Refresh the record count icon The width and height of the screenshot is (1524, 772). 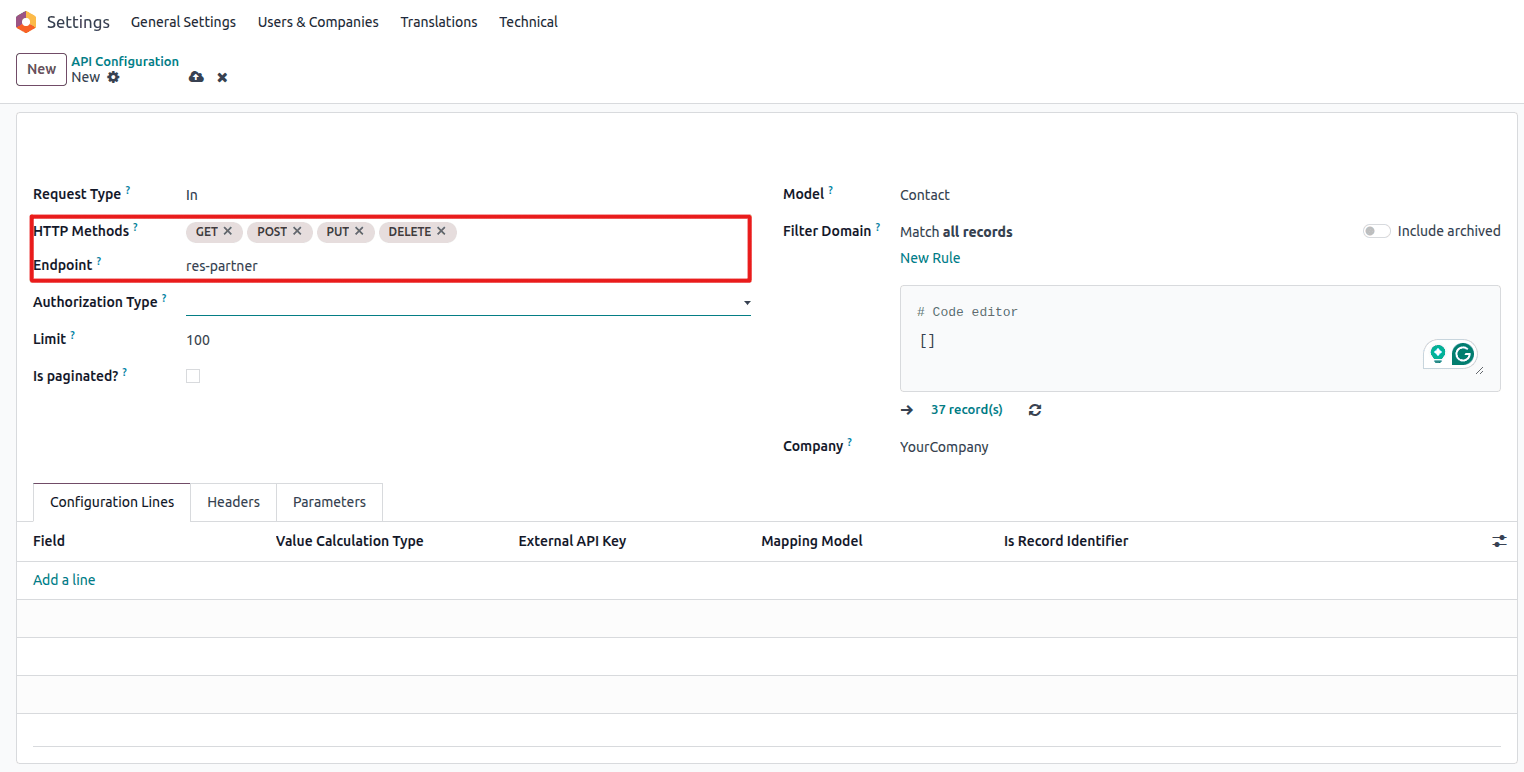(x=1035, y=410)
